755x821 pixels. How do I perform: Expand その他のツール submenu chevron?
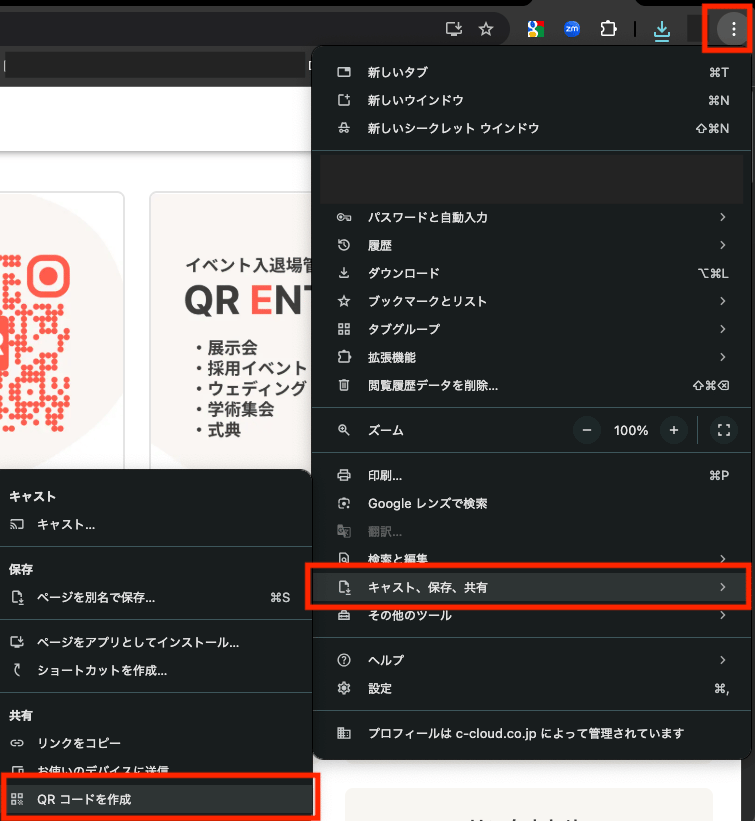click(723, 615)
